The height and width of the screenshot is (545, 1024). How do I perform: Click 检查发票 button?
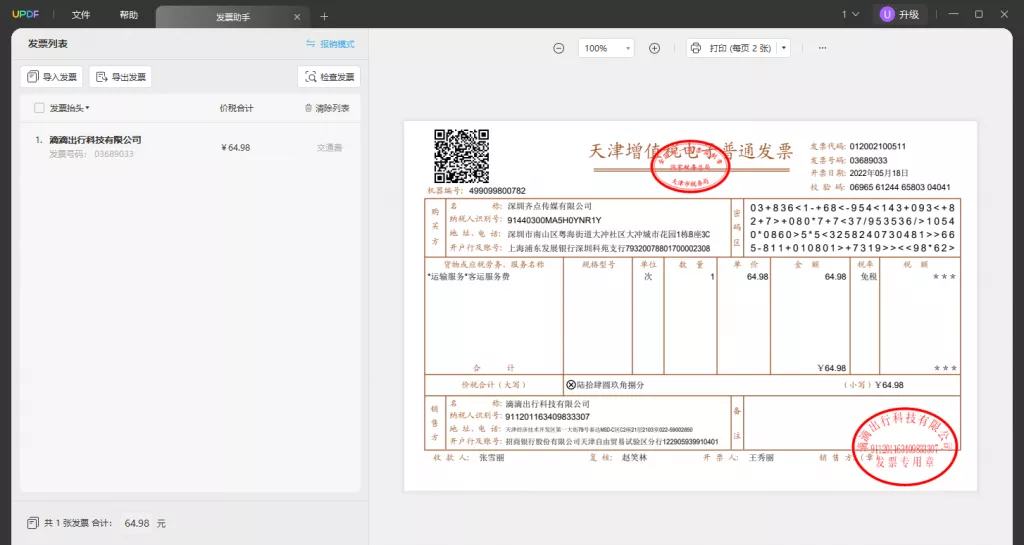[329, 77]
